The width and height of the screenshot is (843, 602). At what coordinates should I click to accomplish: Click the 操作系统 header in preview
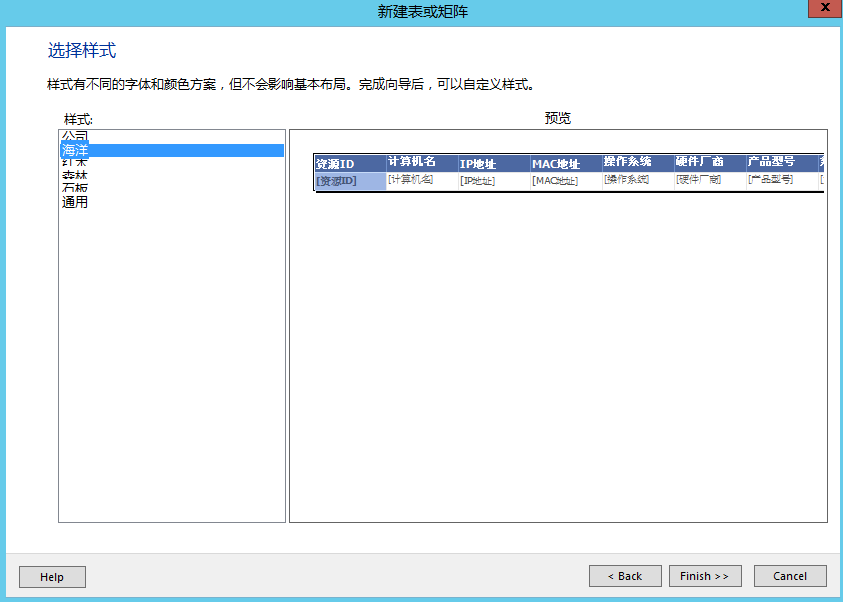coord(638,163)
